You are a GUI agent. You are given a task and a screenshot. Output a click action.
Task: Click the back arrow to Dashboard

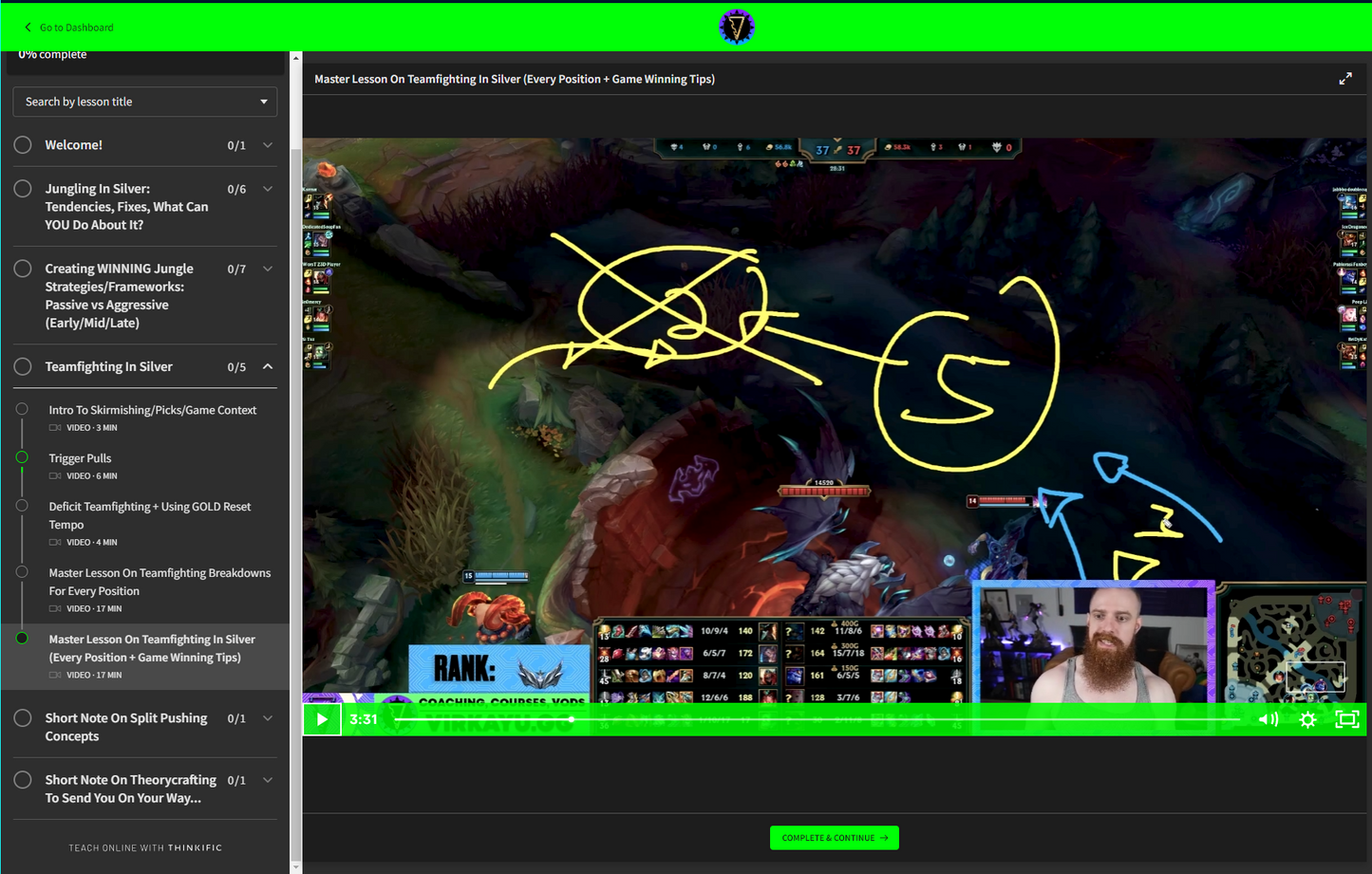[28, 28]
